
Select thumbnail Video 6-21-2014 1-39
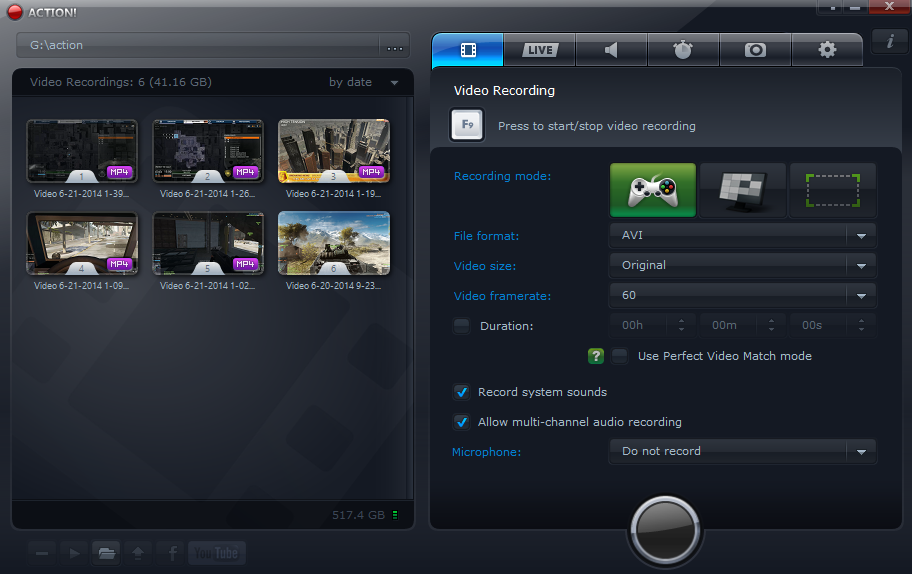82,151
